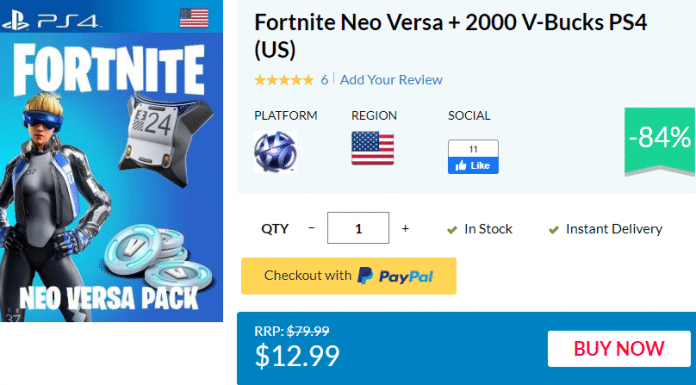Click the $12.99 sale price
696x385 pixels.
297,355
